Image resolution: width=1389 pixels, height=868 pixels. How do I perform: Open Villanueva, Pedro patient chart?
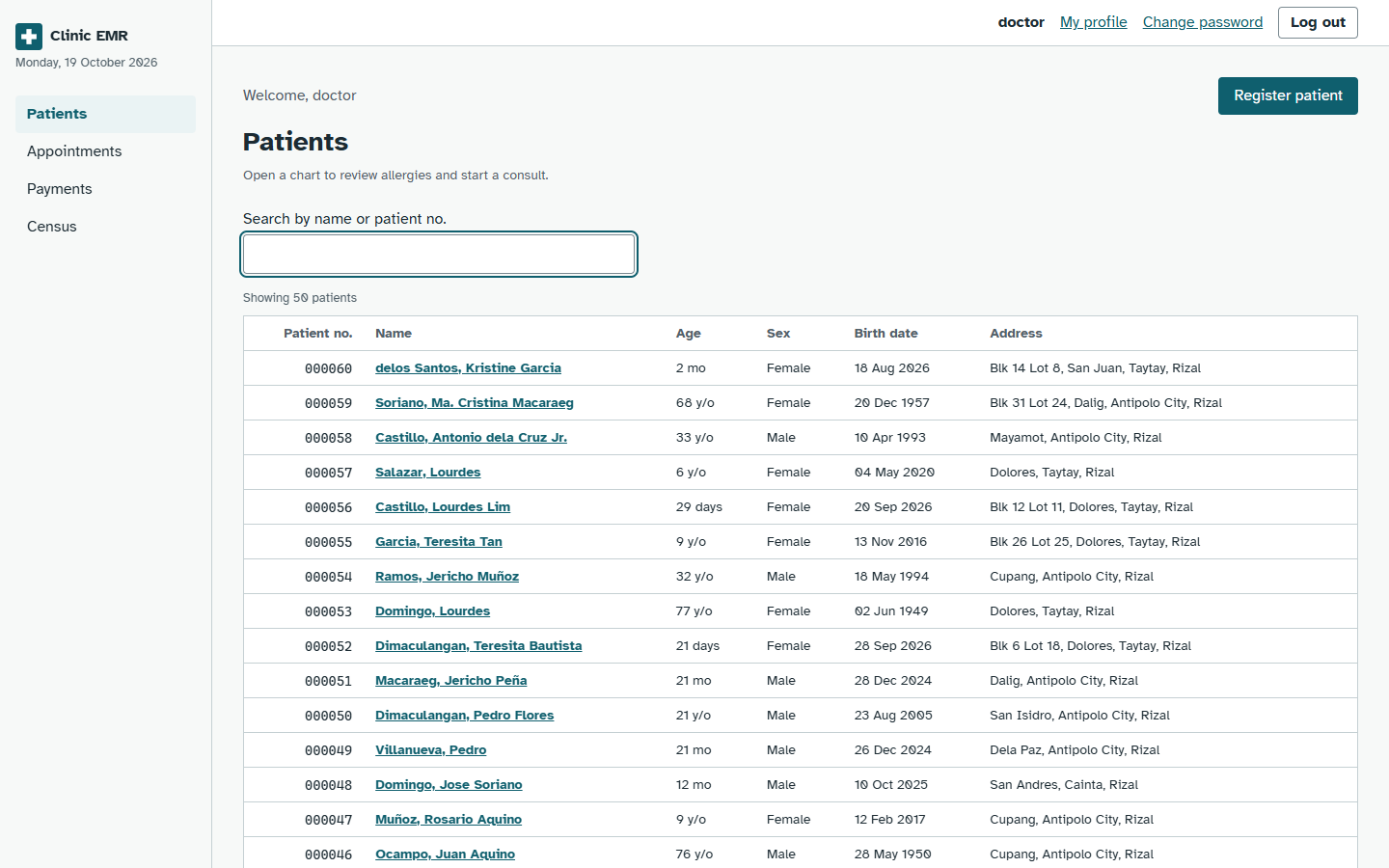pos(430,750)
